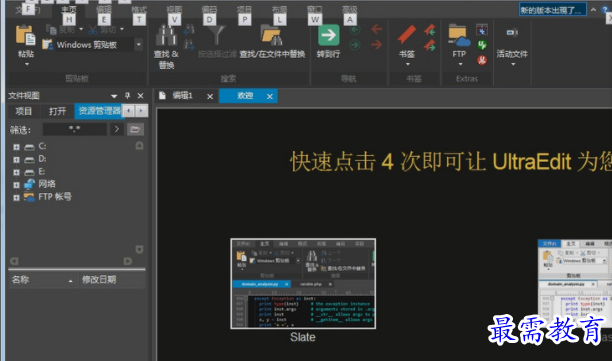The image size is (612, 361).
Task: Click the filter-by-selection funnel icon
Action: coord(216,36)
